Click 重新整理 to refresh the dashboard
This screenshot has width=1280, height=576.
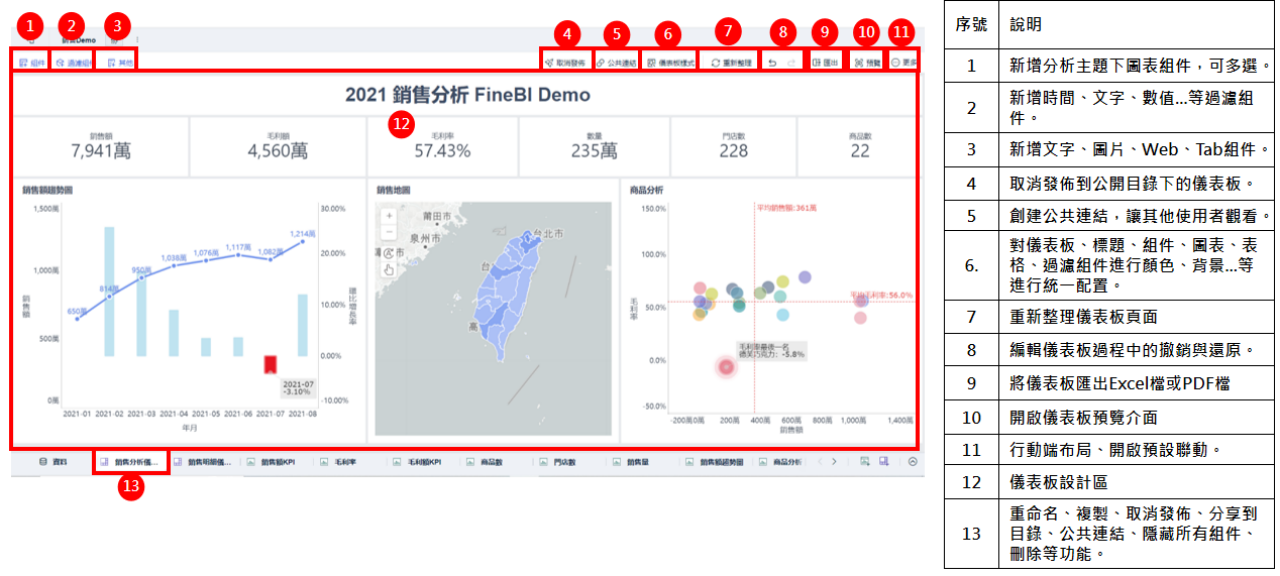tap(730, 62)
